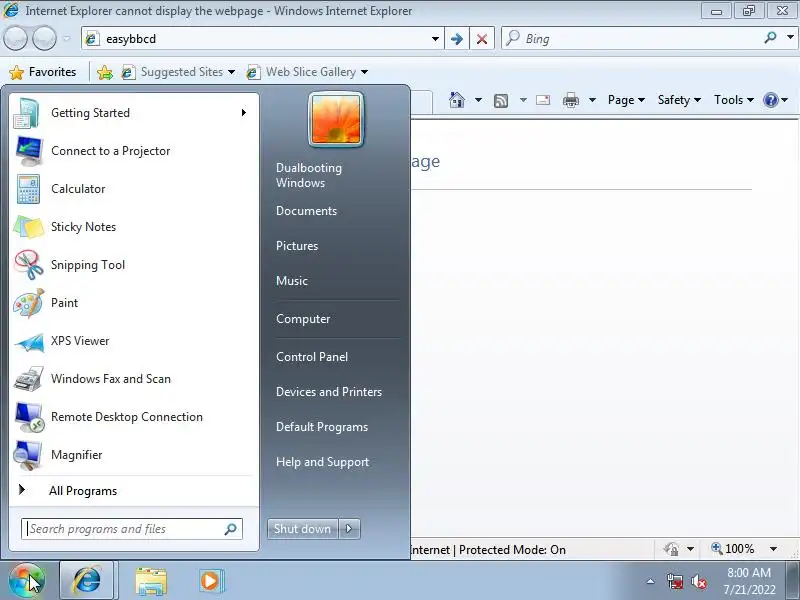Click the Bing search box
The width and height of the screenshot is (800, 600).
[x=633, y=39]
